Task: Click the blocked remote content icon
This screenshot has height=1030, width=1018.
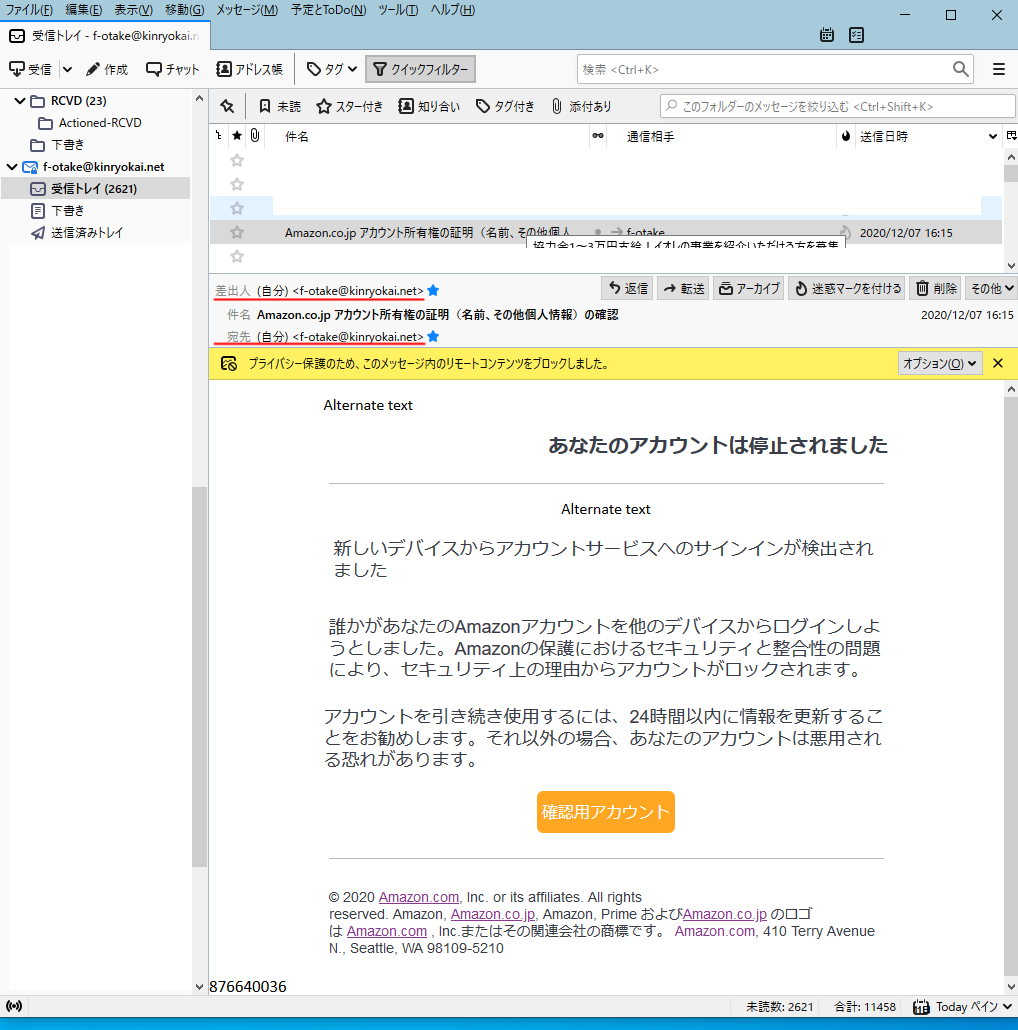Action: [x=229, y=363]
